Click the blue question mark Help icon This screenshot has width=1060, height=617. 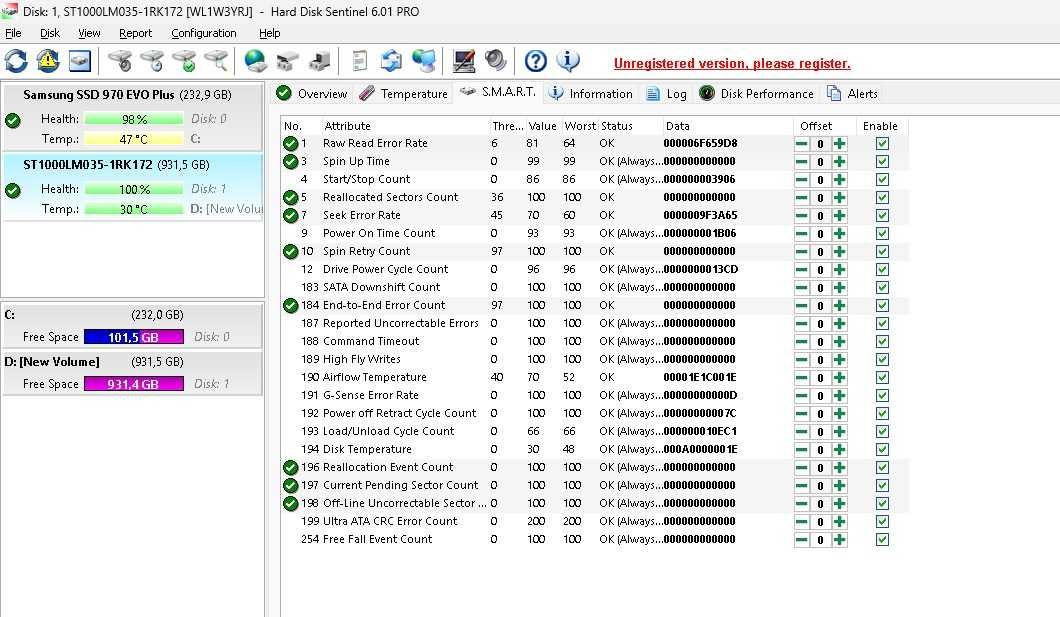(535, 61)
